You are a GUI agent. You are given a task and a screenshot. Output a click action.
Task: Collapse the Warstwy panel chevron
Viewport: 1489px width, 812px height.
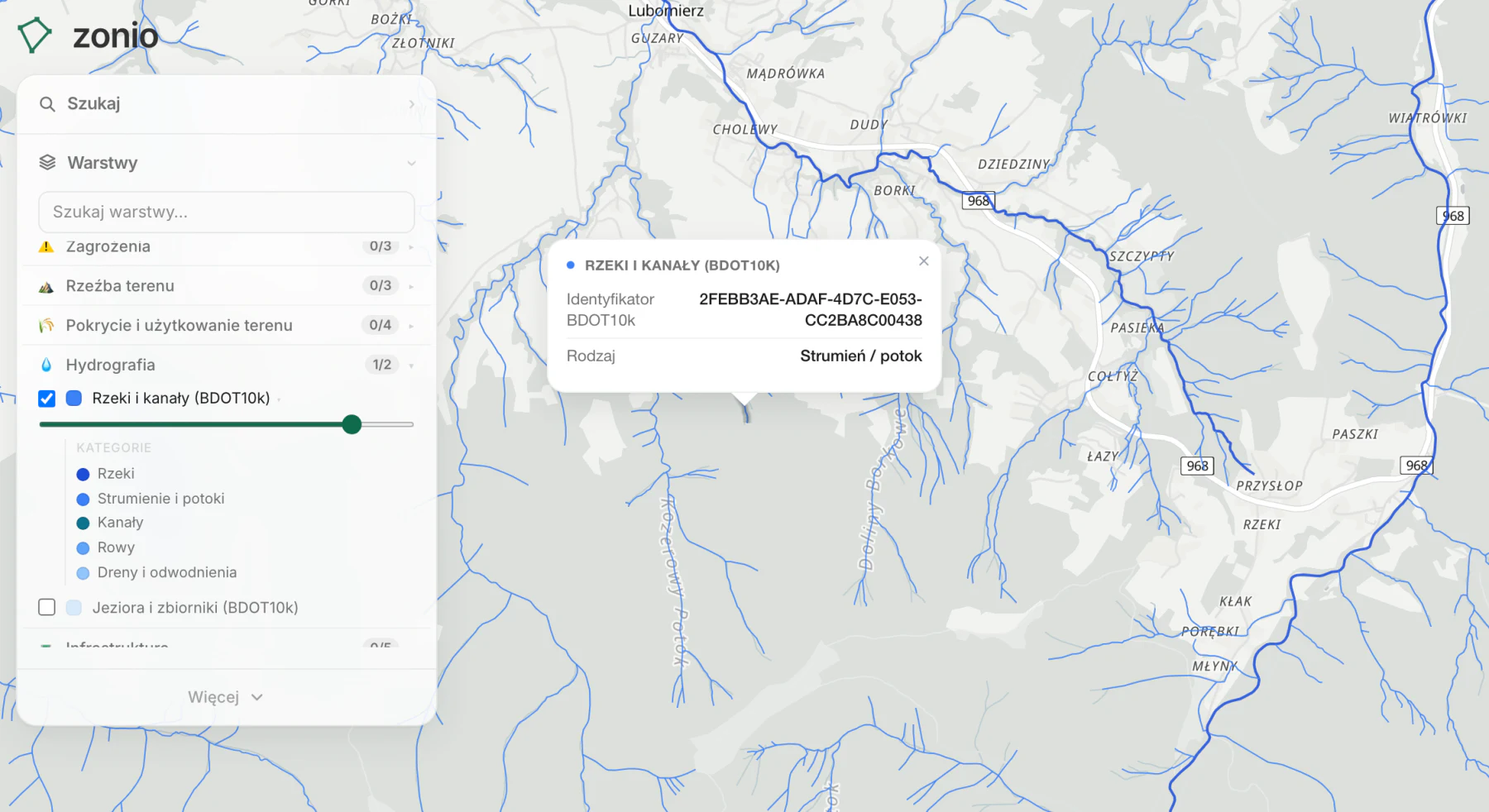(x=411, y=163)
